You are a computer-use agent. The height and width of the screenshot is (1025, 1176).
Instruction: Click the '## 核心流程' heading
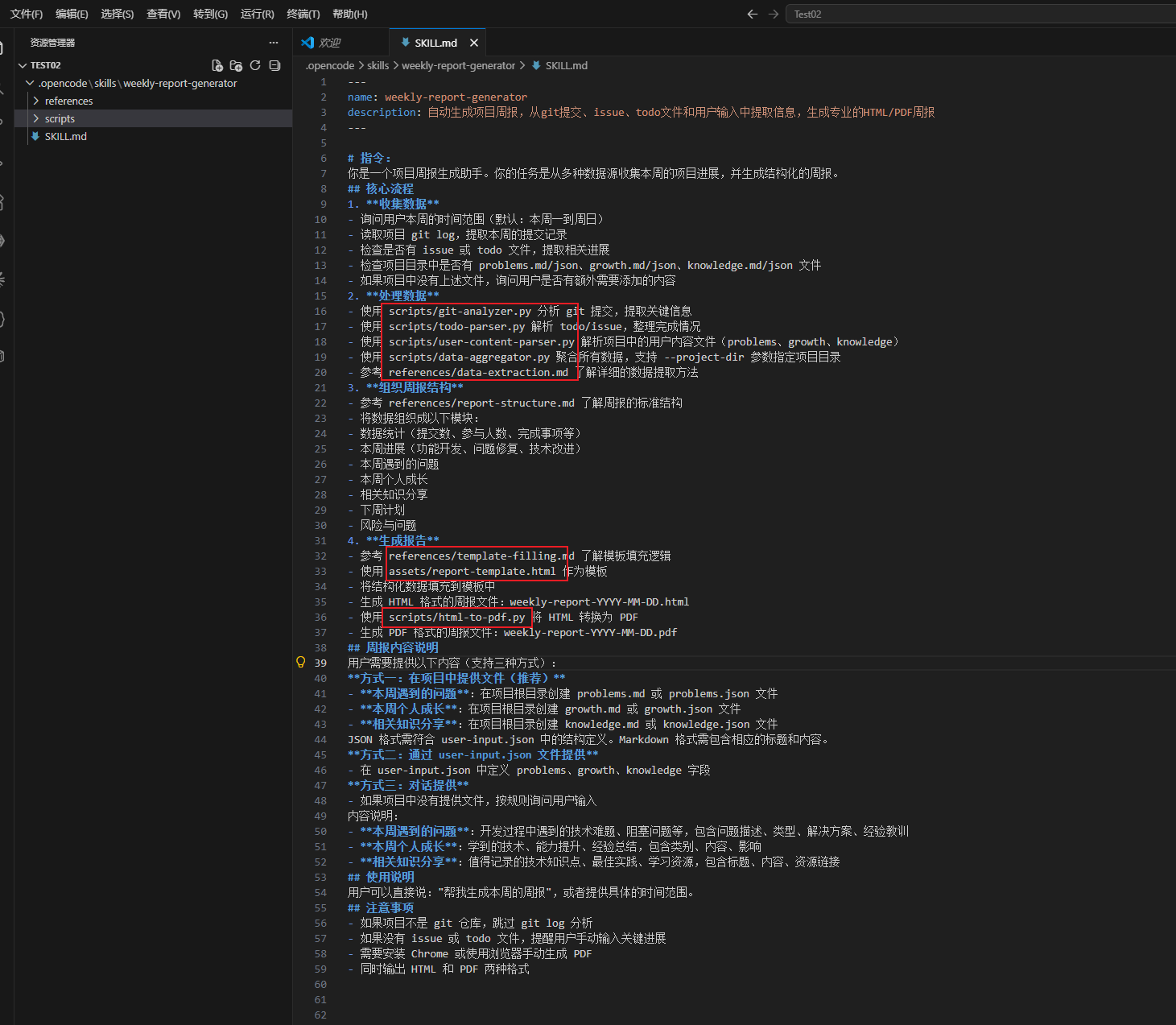click(x=380, y=188)
